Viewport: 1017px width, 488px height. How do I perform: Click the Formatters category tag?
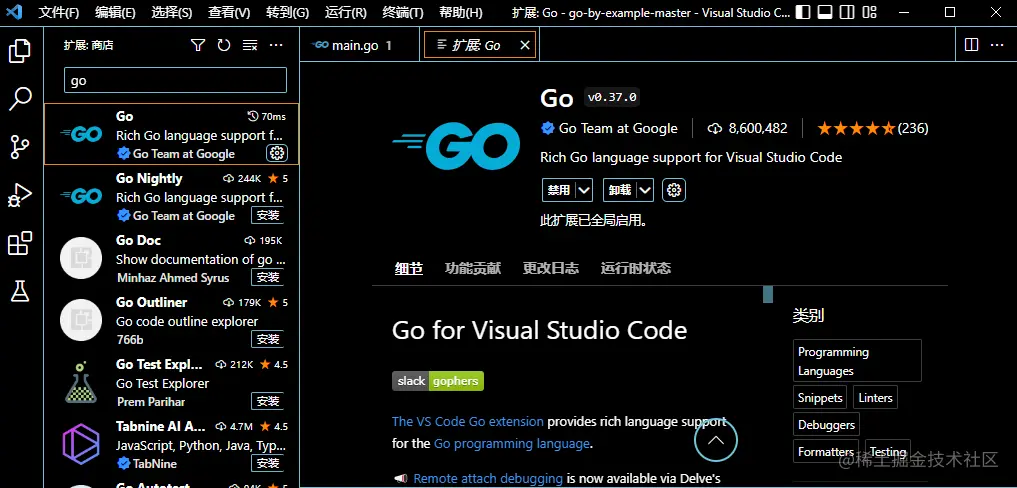(x=826, y=452)
